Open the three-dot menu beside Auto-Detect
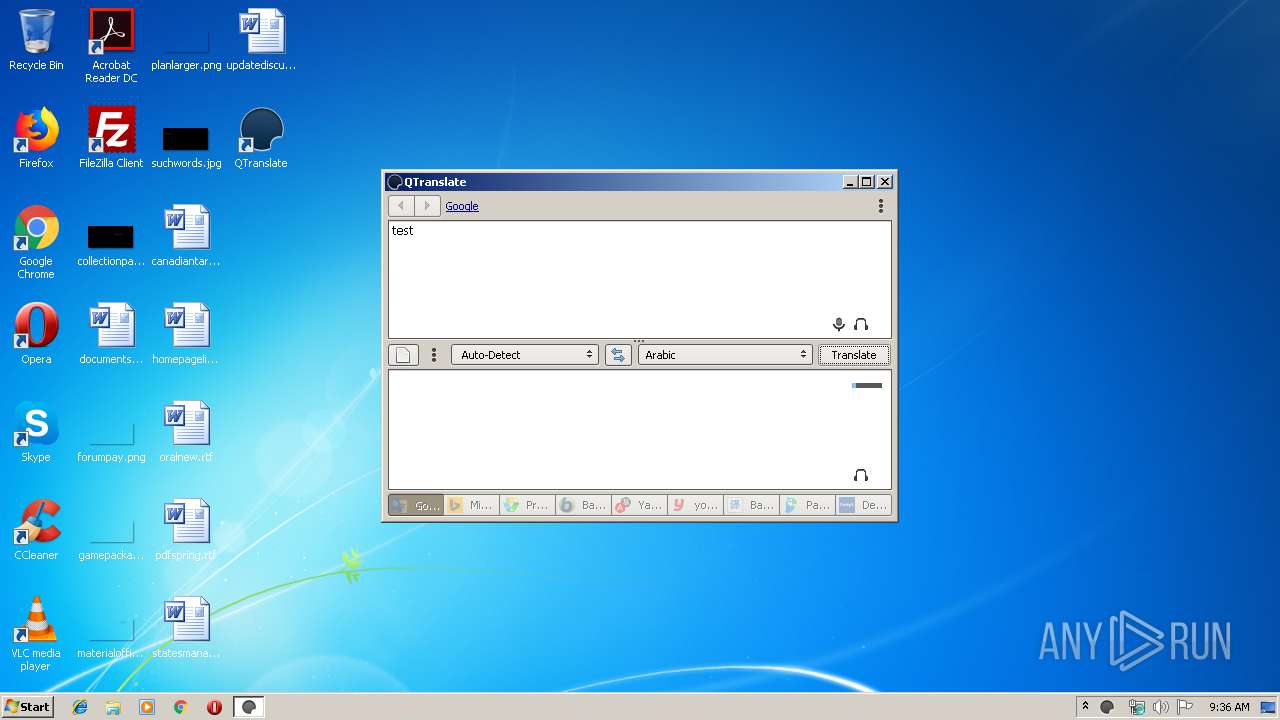The width and height of the screenshot is (1280, 720). tap(434, 355)
